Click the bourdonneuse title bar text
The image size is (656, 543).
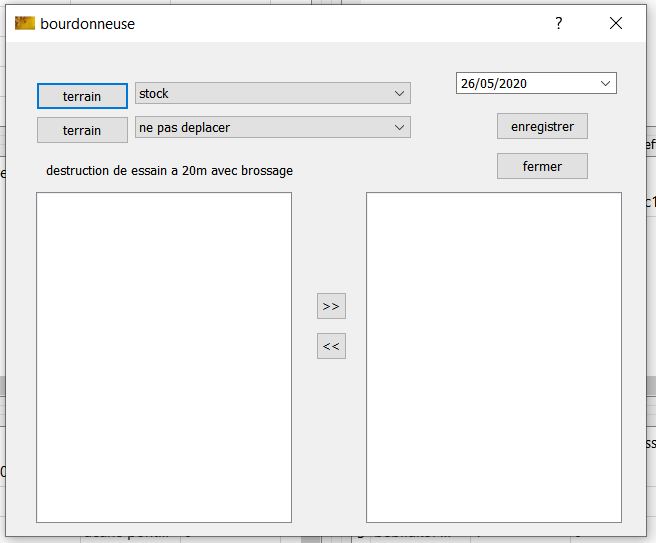pyautogui.click(x=87, y=23)
